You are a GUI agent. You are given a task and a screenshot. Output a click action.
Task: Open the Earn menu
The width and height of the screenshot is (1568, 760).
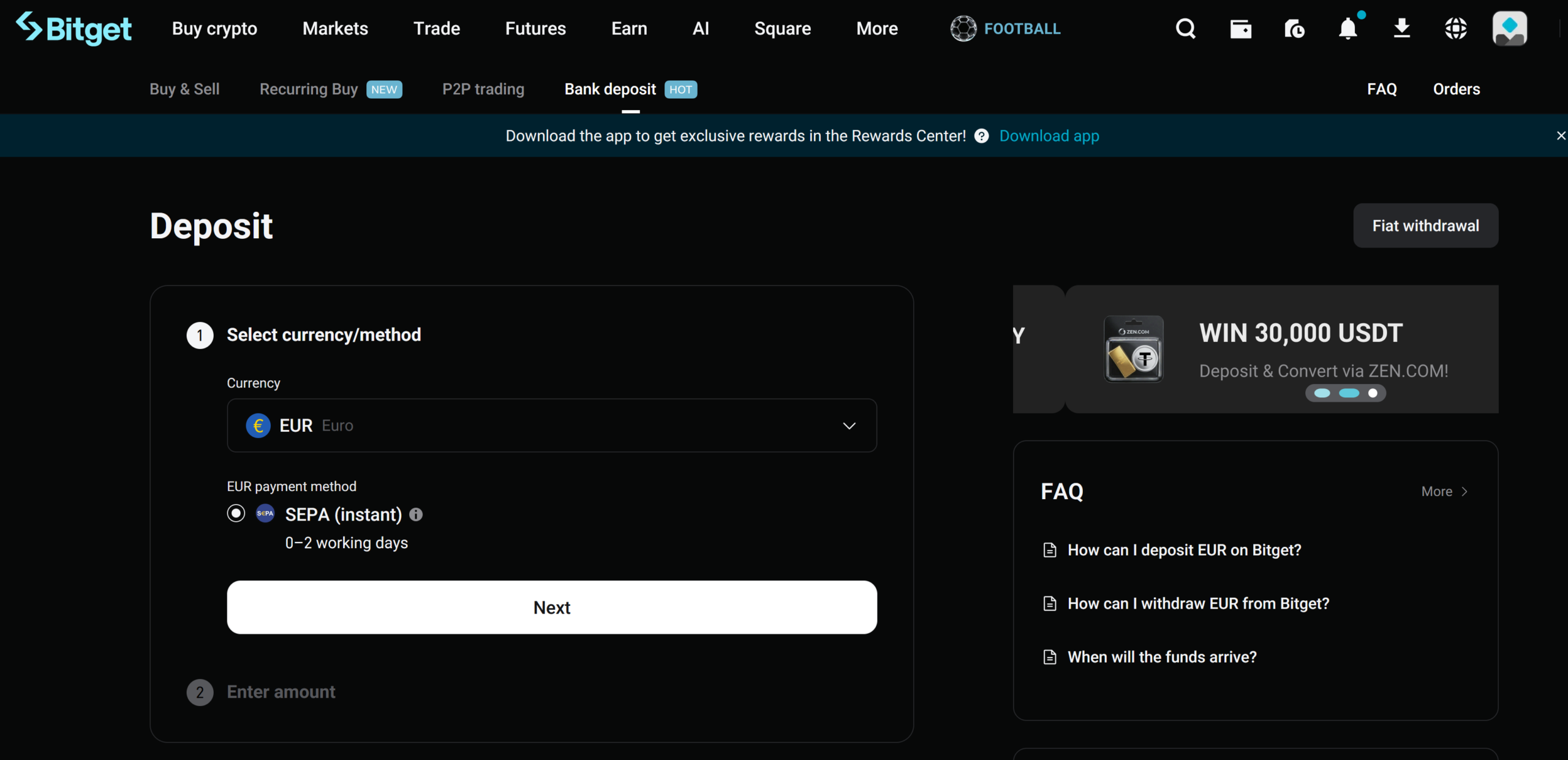(629, 29)
